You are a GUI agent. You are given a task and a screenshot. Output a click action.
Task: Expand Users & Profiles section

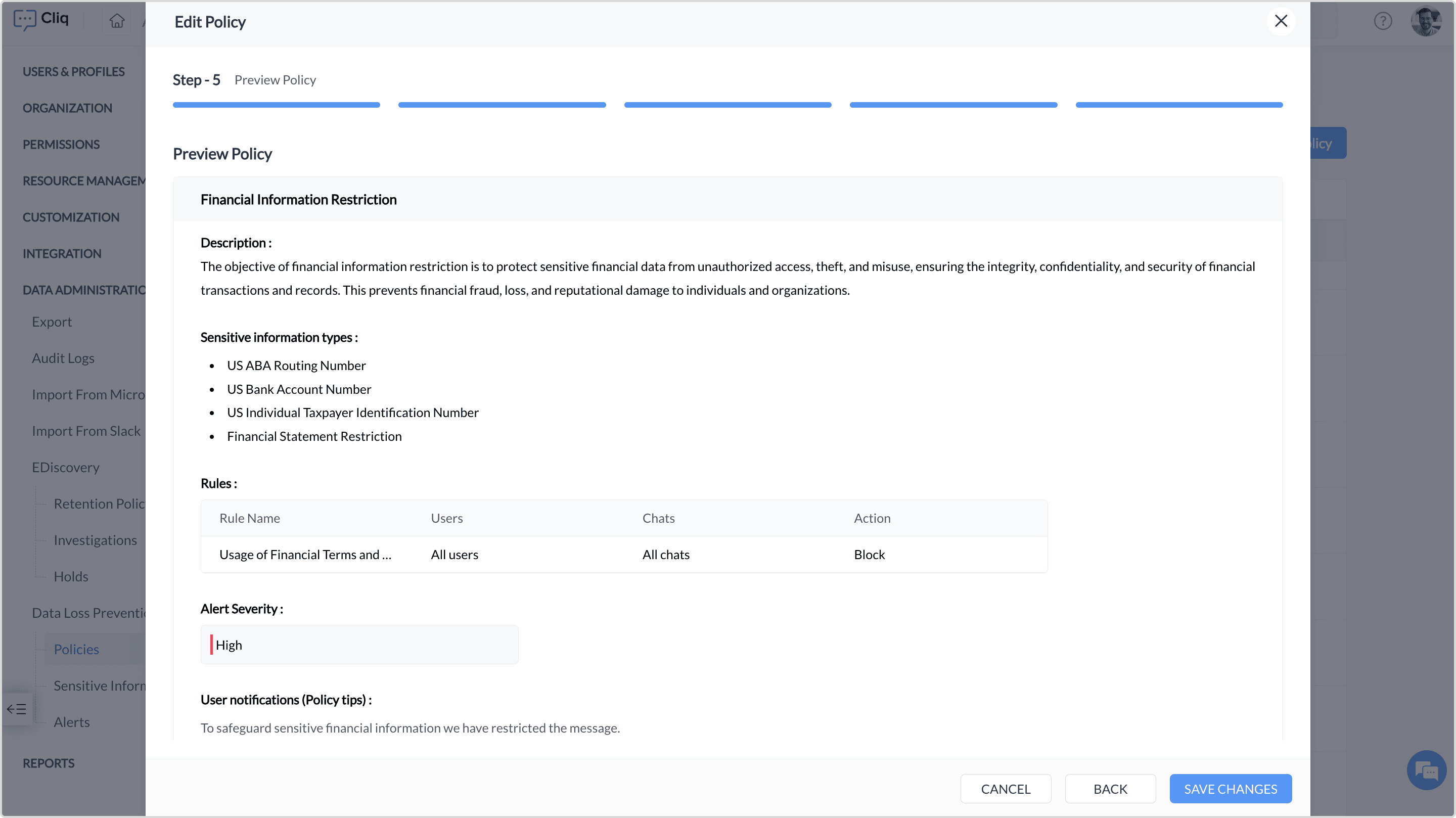tap(73, 72)
